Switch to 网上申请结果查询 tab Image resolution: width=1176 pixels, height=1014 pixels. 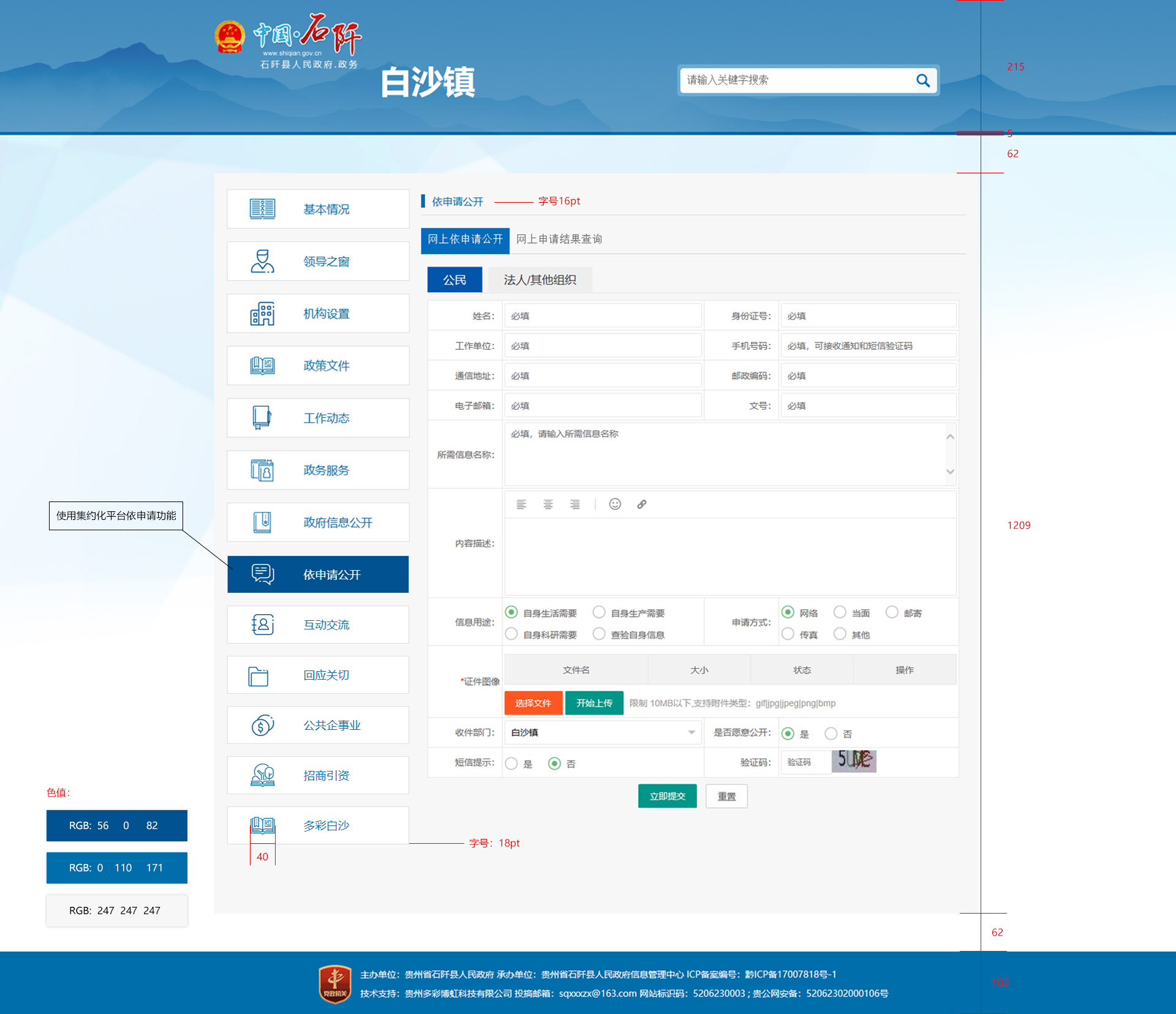click(x=559, y=239)
